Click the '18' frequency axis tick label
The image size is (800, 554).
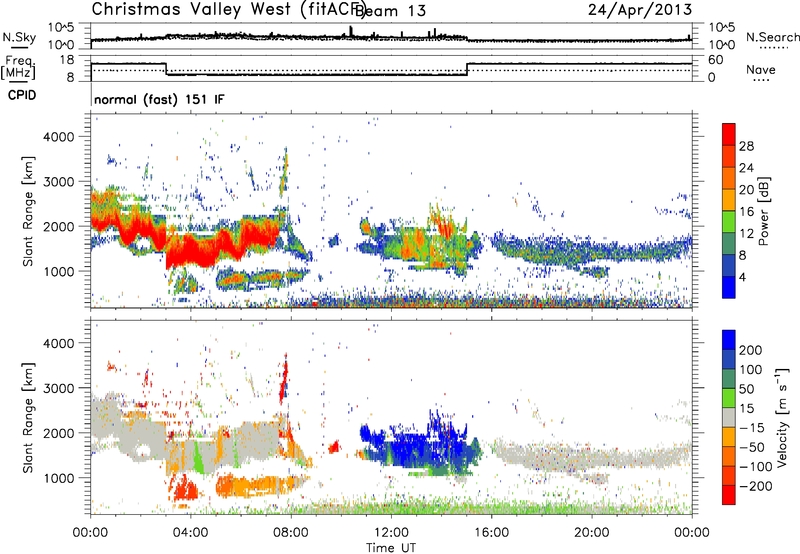tap(67, 60)
